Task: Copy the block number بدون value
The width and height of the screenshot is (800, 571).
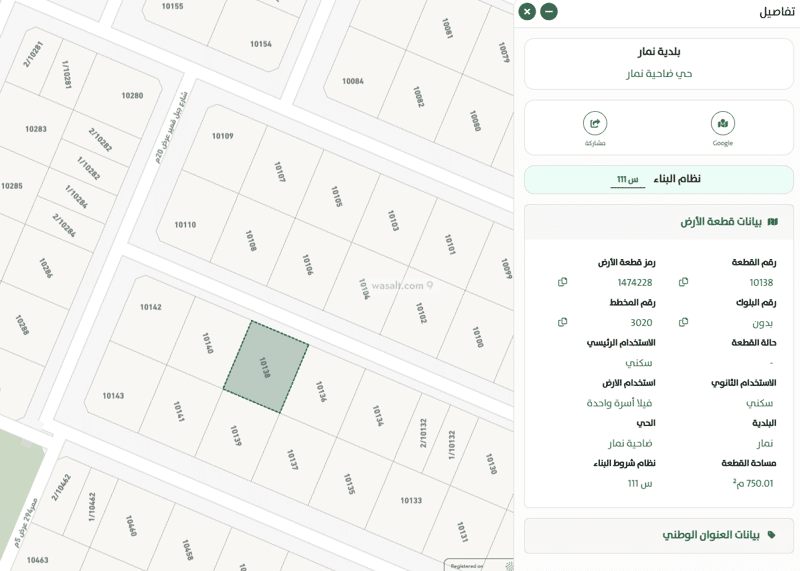Action: pyautogui.click(x=684, y=322)
